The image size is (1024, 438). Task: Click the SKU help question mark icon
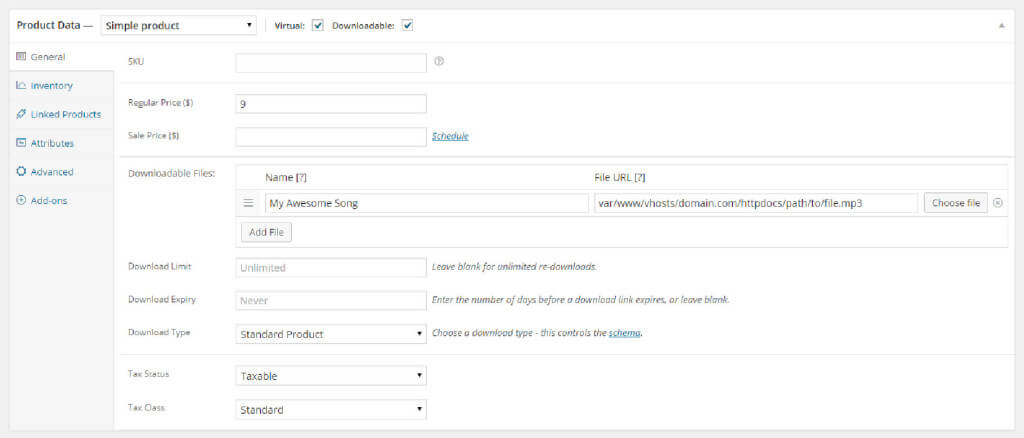pyautogui.click(x=439, y=61)
